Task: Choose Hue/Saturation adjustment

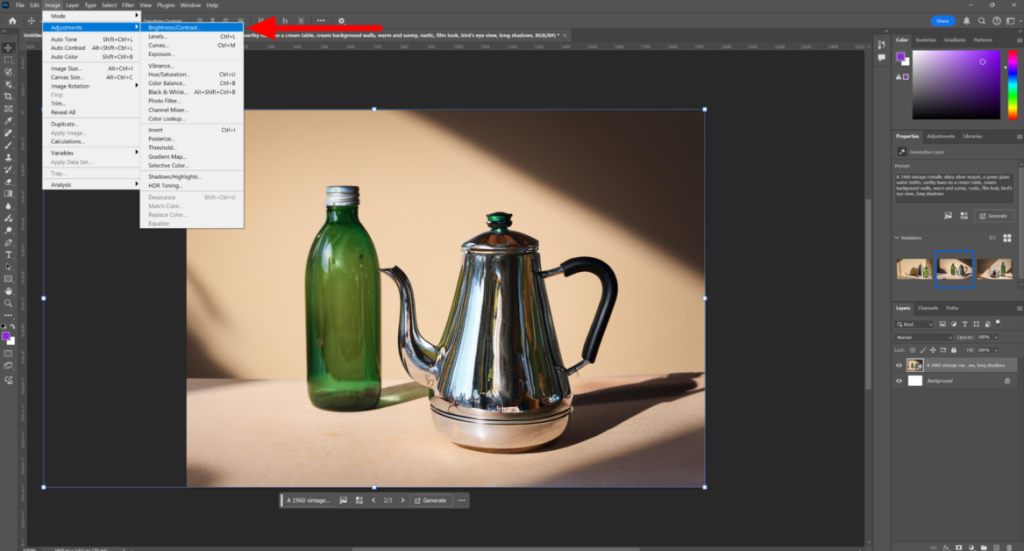Action: (x=192, y=74)
